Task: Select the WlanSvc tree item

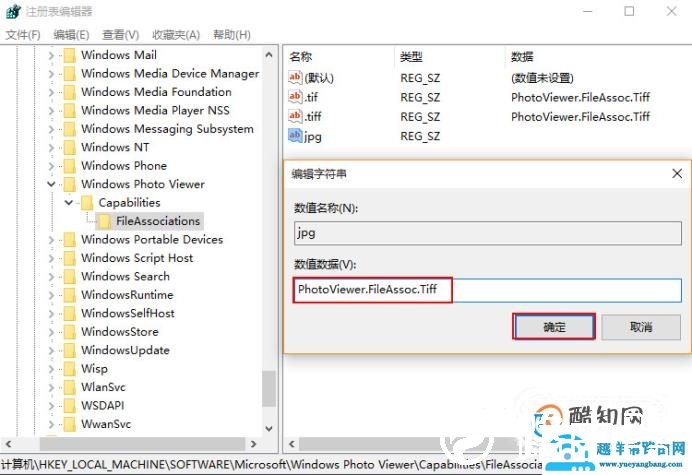Action: click(x=103, y=387)
